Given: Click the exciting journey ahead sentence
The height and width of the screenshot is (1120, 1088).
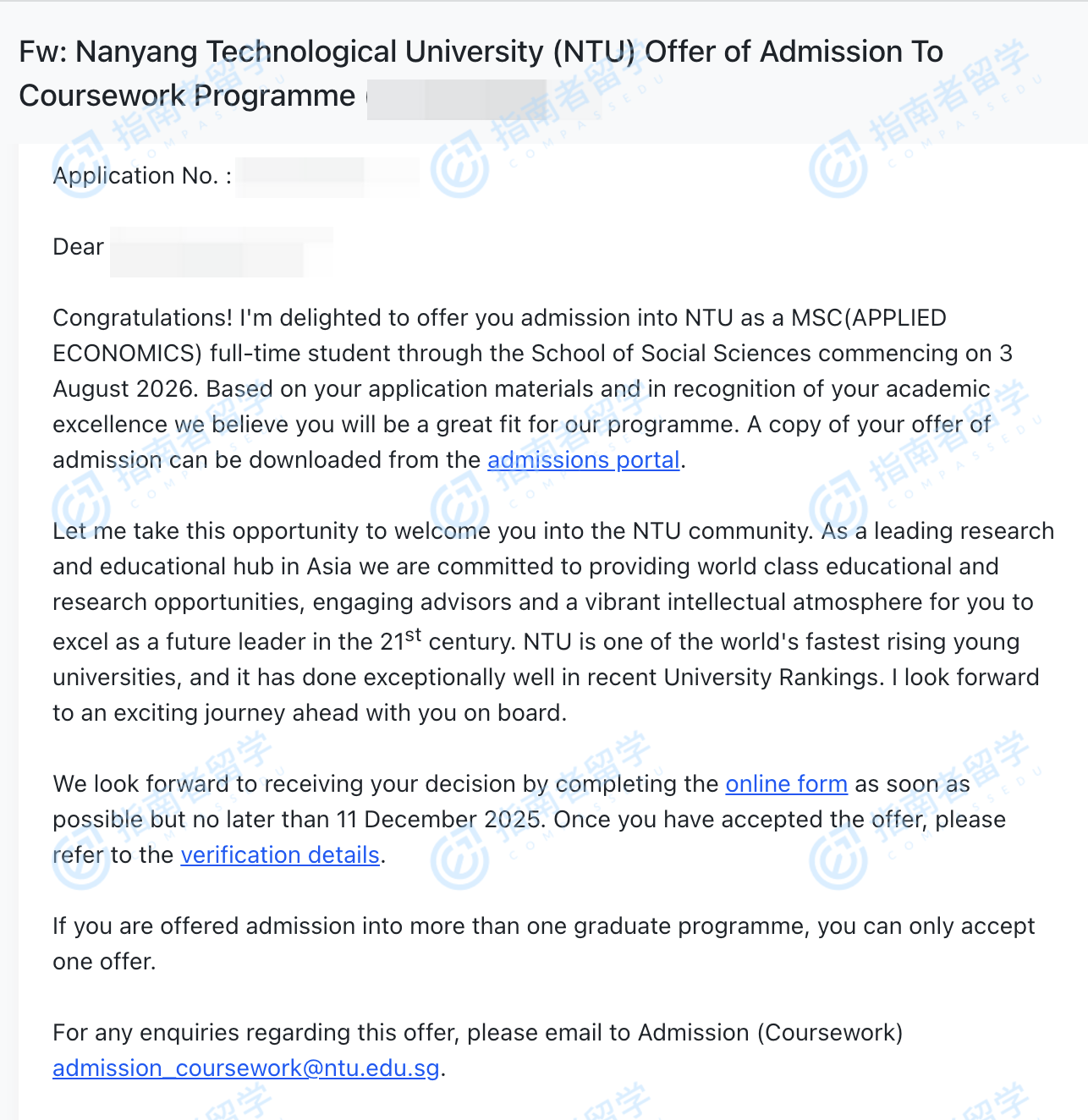Looking at the screenshot, I should coord(309,713).
